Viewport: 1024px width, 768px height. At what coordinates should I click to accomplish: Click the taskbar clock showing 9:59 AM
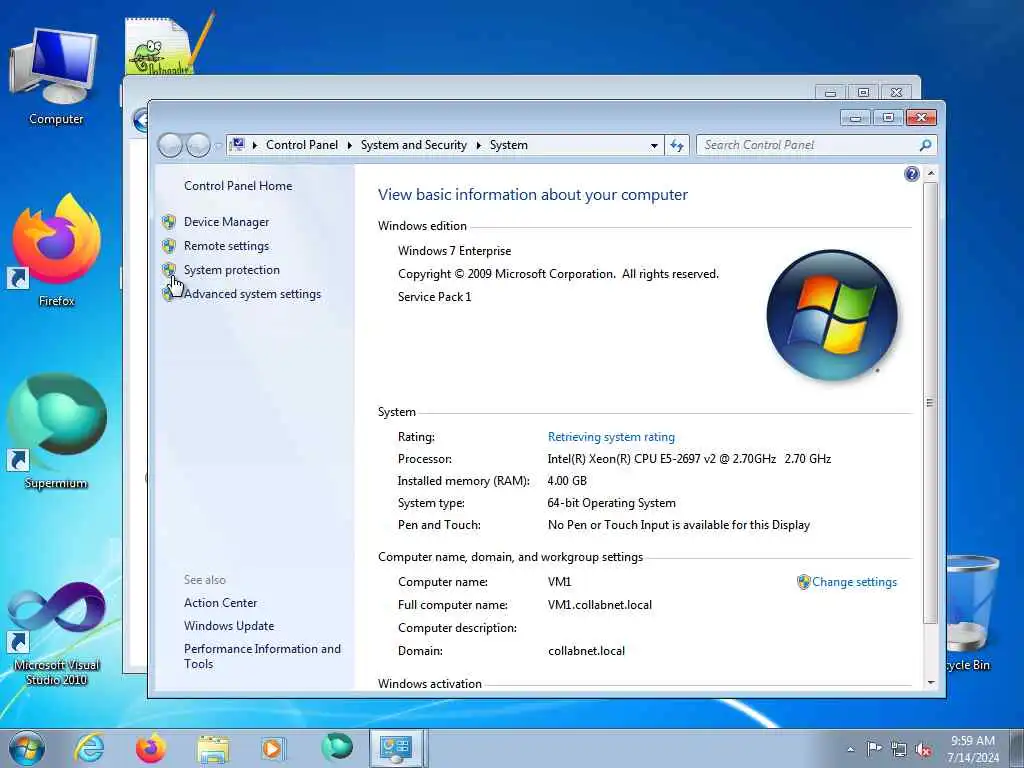coord(973,749)
